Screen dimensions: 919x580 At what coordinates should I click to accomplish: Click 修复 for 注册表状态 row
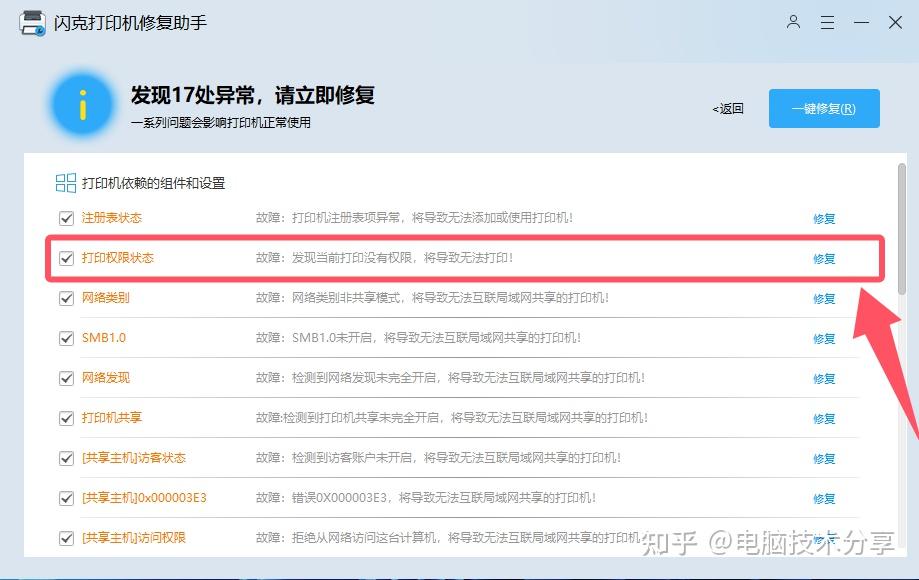pos(824,219)
